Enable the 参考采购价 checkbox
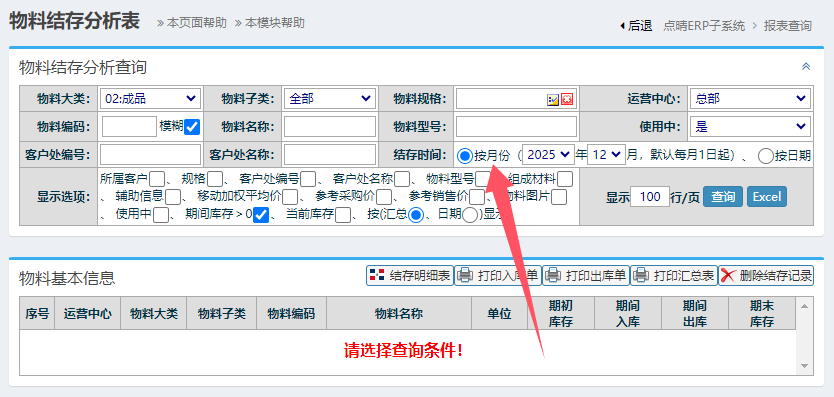834x397 pixels. point(384,197)
